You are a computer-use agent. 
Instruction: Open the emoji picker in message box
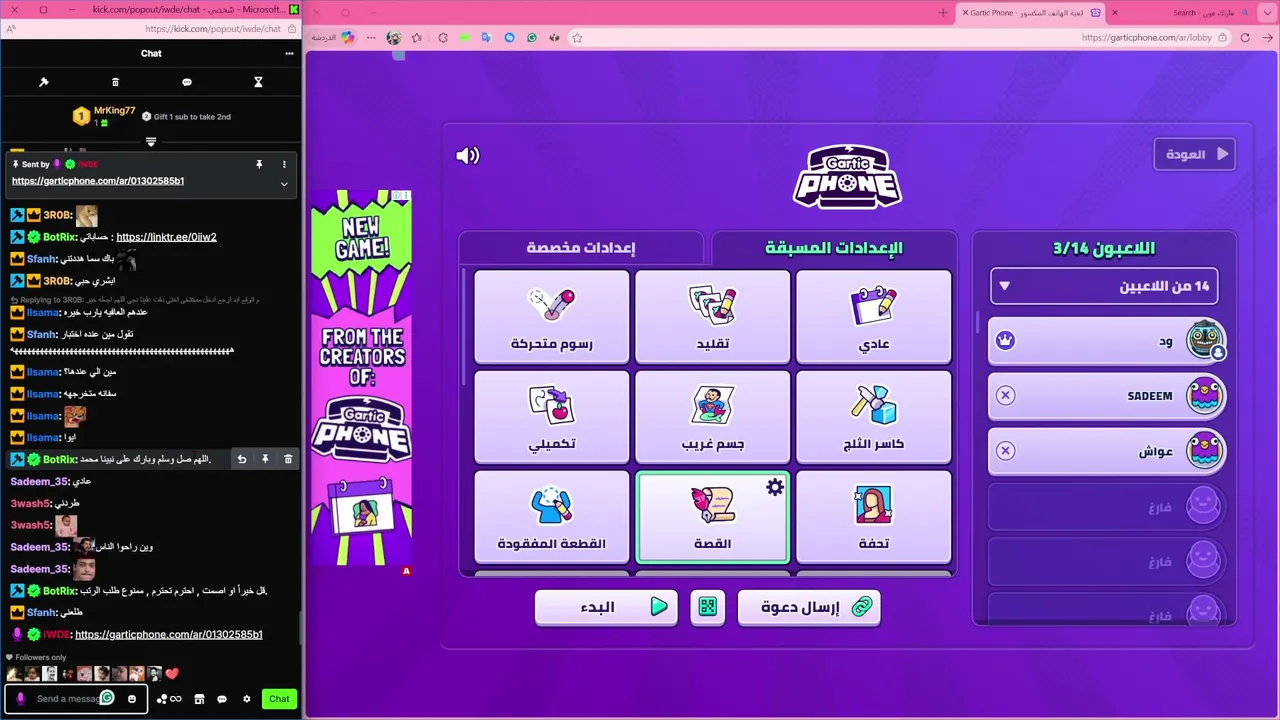click(132, 699)
